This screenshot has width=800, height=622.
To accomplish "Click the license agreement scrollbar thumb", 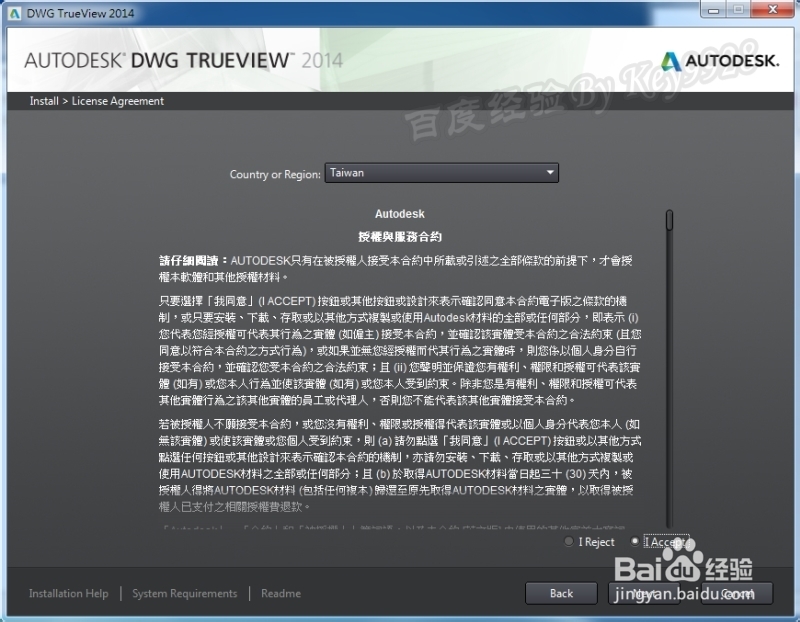I will coord(669,219).
